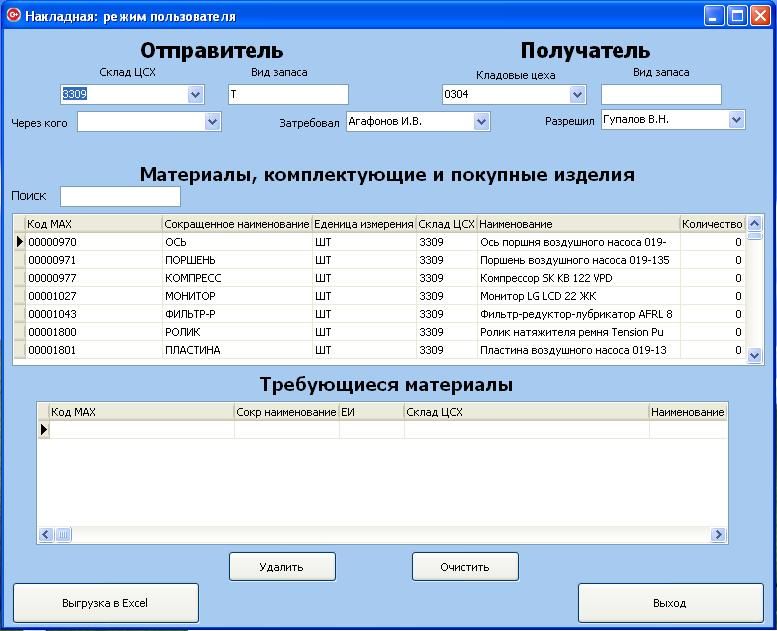Click Фильтр-редуктор-лубрикатор AFRL 8 cell

579,314
